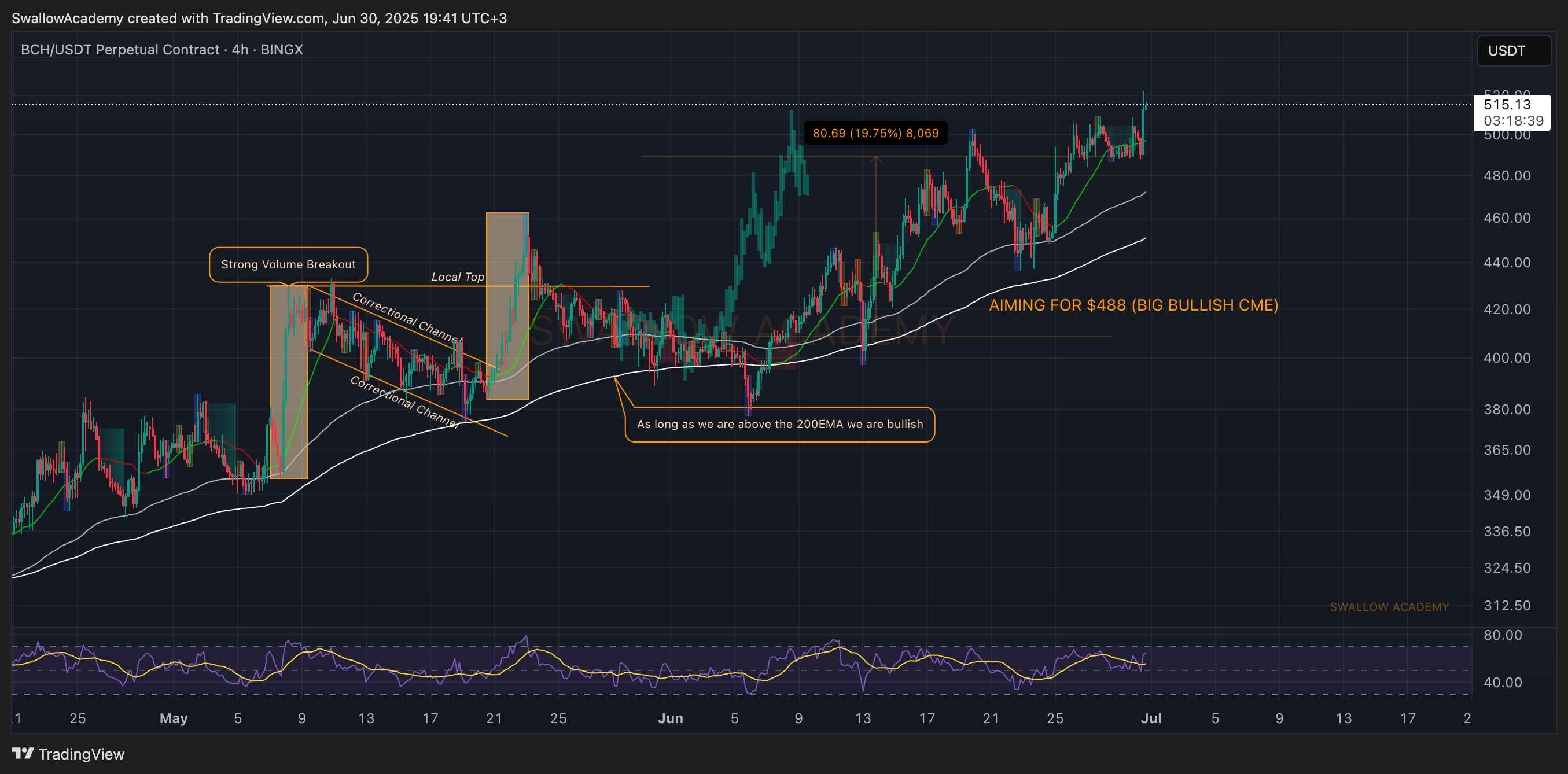Click the RSI 40.00 axis label

click(x=1502, y=683)
